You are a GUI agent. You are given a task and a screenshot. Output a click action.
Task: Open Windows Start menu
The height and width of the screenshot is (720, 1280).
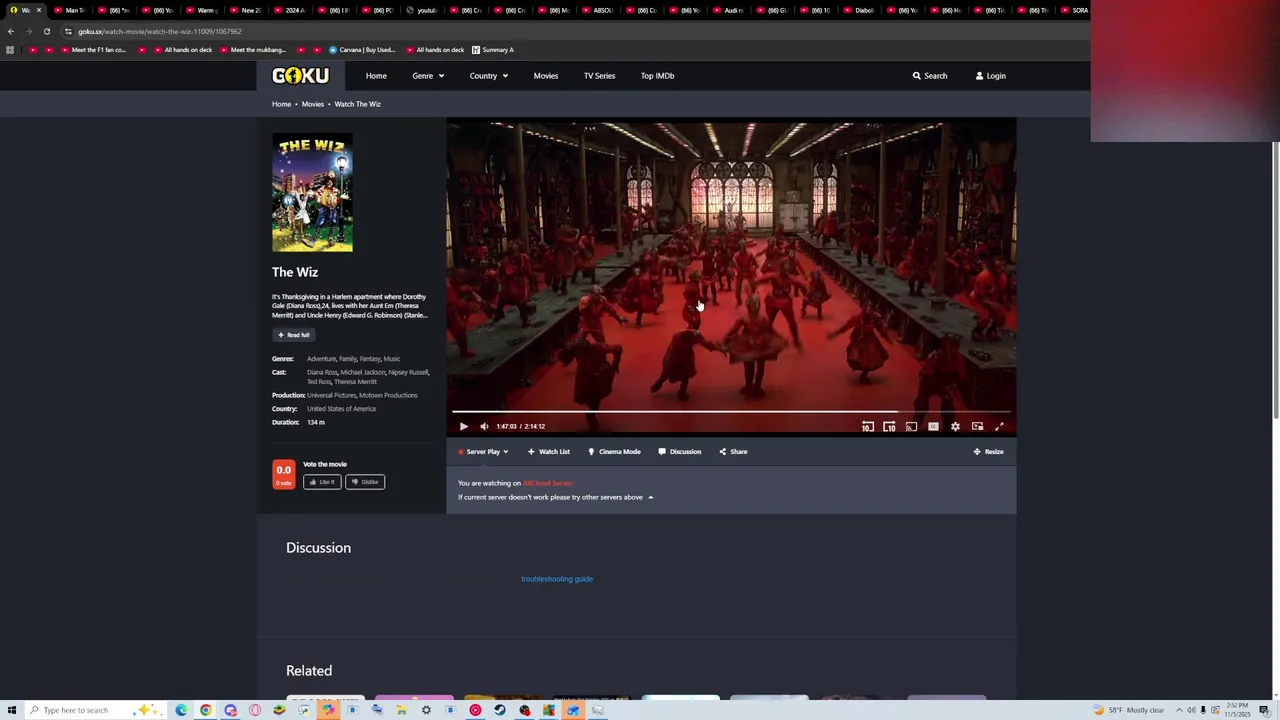click(x=12, y=710)
